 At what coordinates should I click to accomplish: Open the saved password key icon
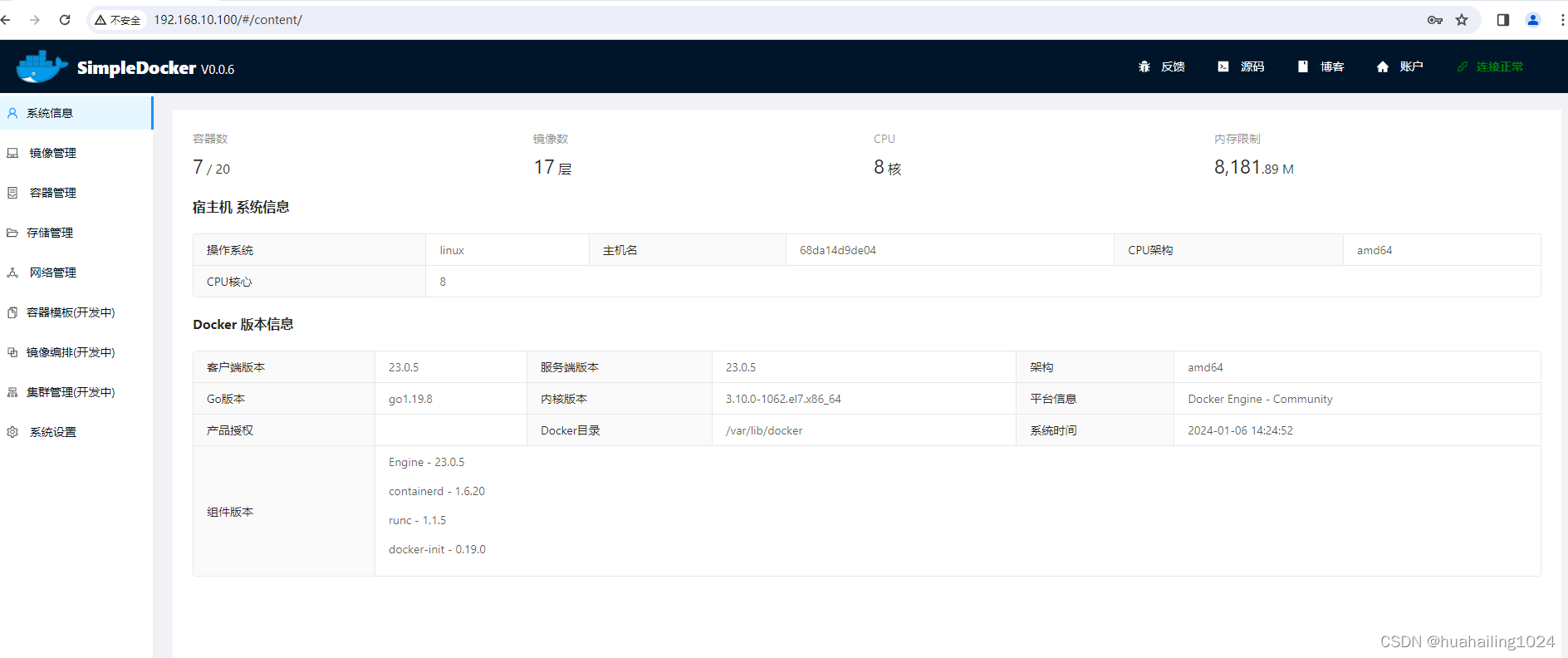point(1435,20)
